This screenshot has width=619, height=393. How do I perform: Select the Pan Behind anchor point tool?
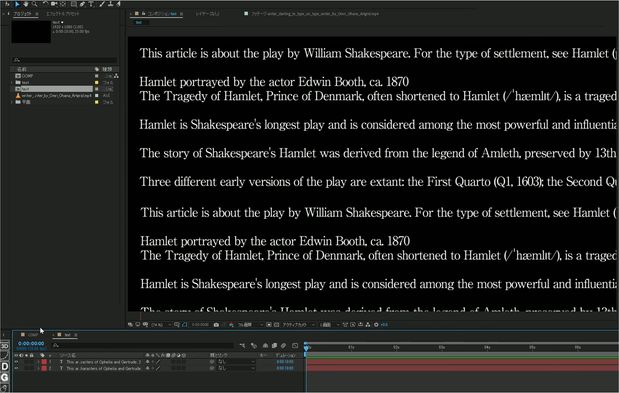coord(63,4)
